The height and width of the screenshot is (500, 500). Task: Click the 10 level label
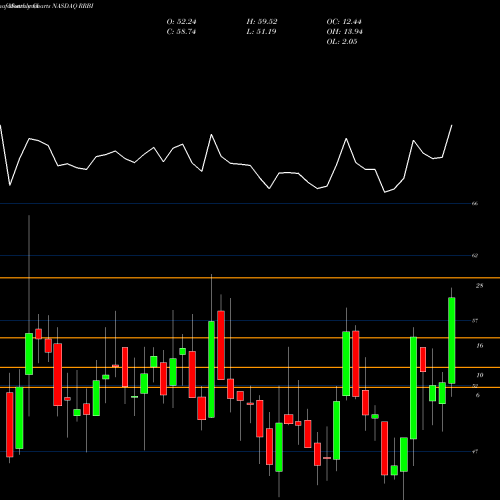479,375
